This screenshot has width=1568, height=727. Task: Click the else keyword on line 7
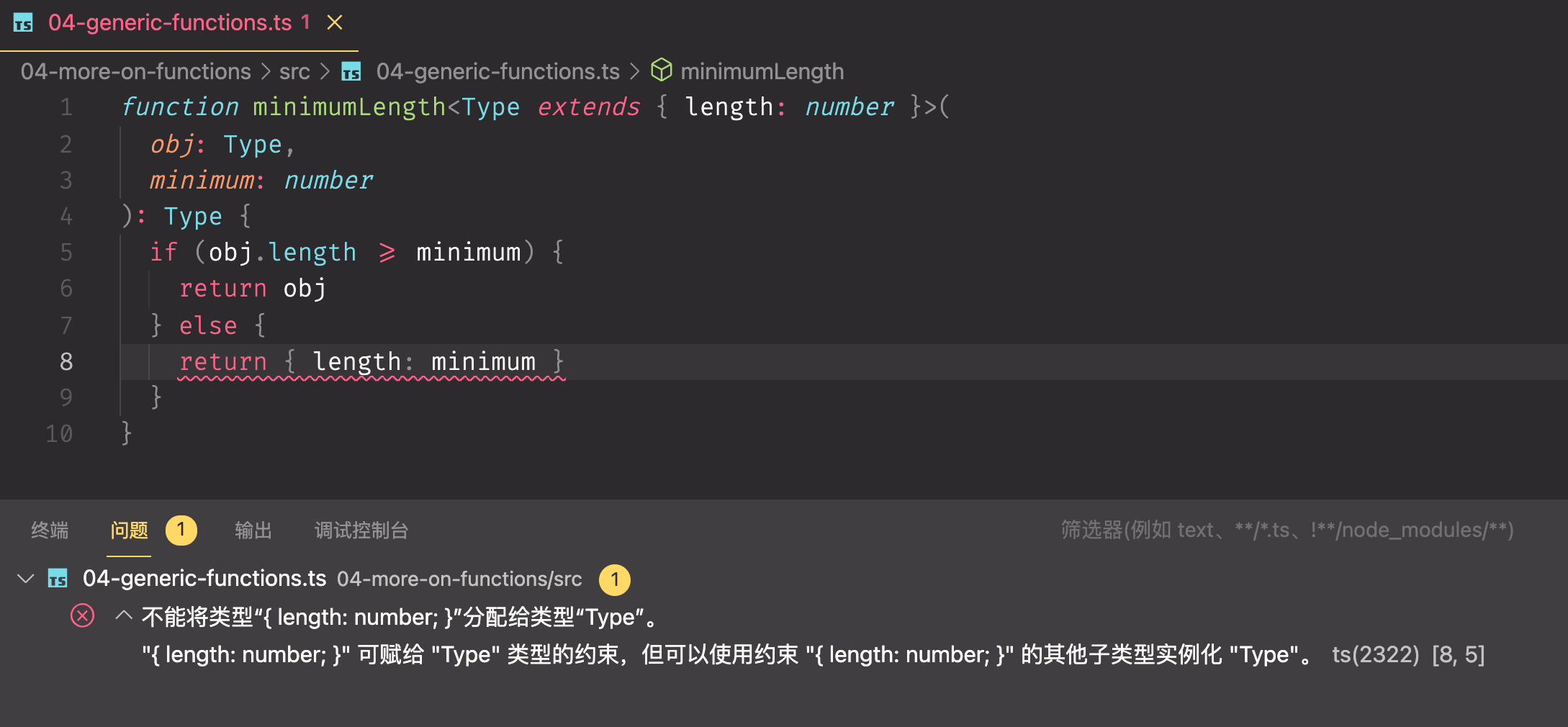(208, 325)
